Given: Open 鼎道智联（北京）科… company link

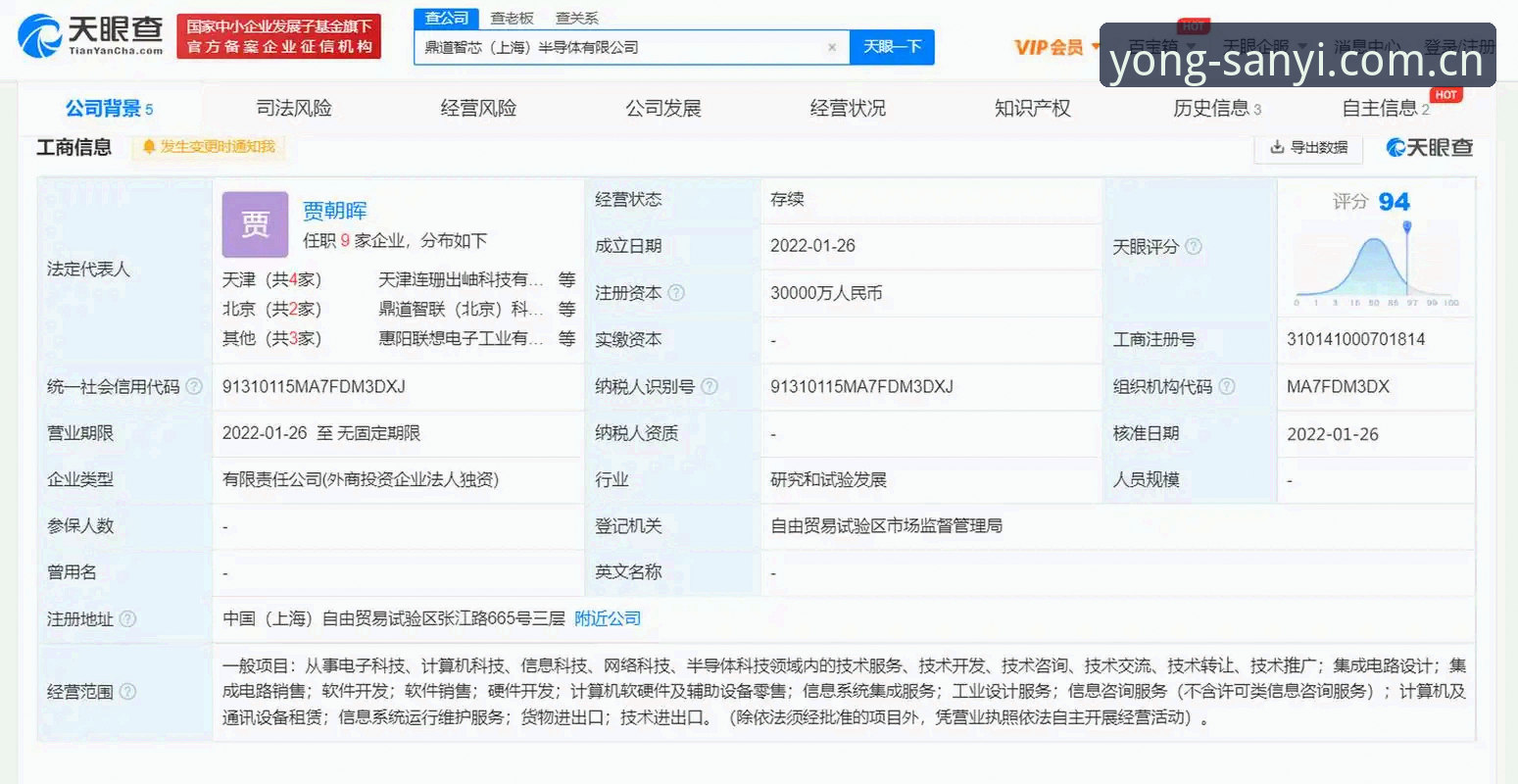Looking at the screenshot, I should [461, 309].
